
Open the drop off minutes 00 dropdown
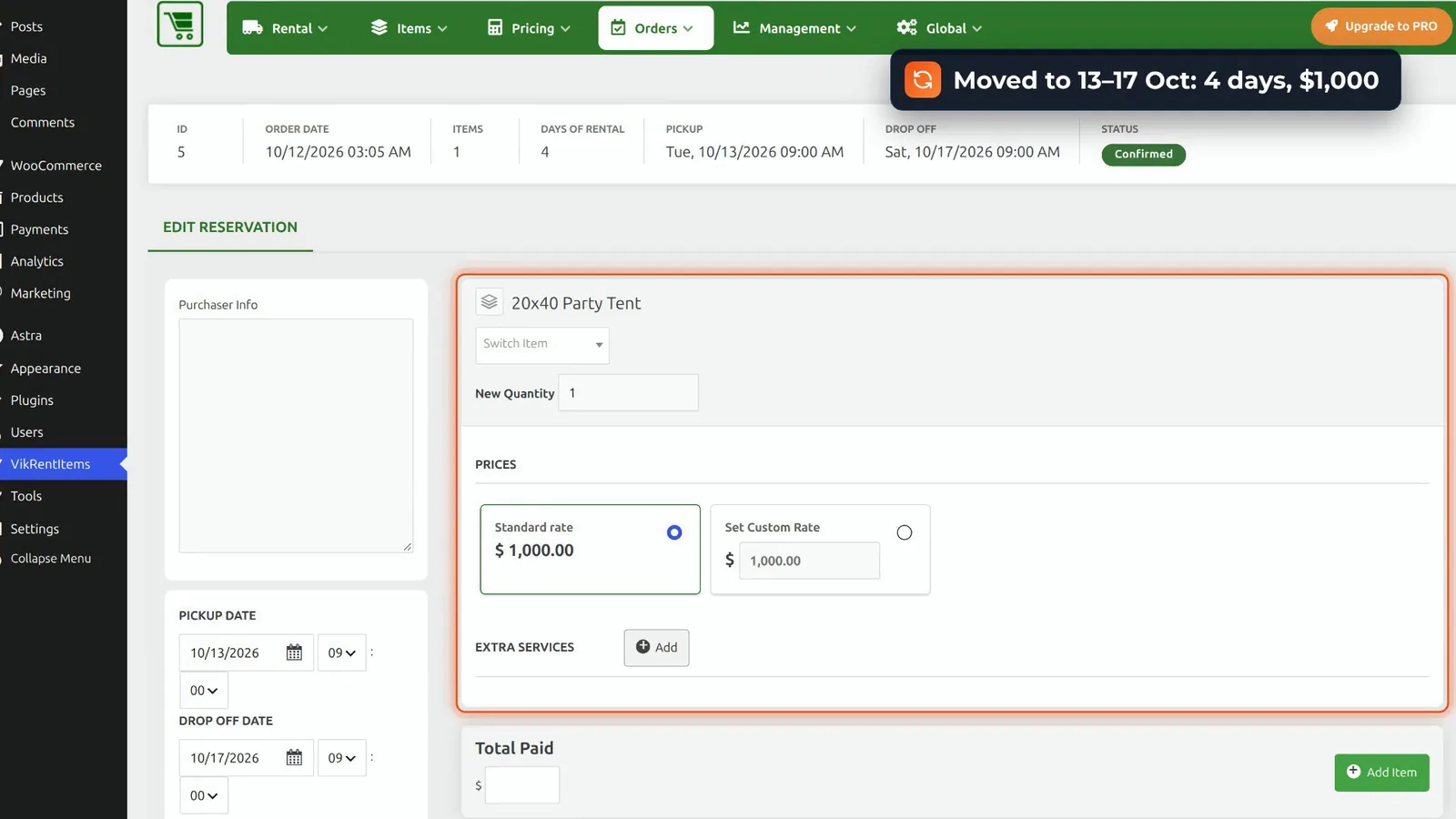(x=204, y=795)
